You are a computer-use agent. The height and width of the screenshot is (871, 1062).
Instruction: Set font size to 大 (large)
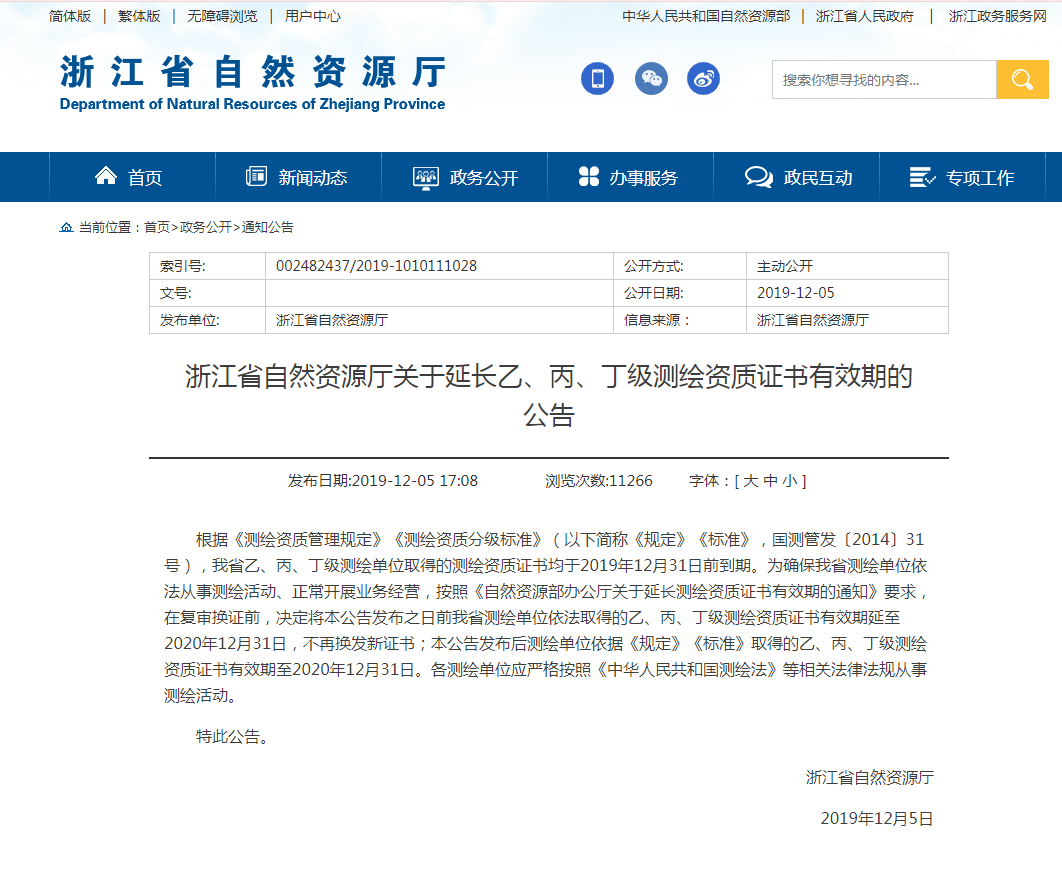(750, 481)
